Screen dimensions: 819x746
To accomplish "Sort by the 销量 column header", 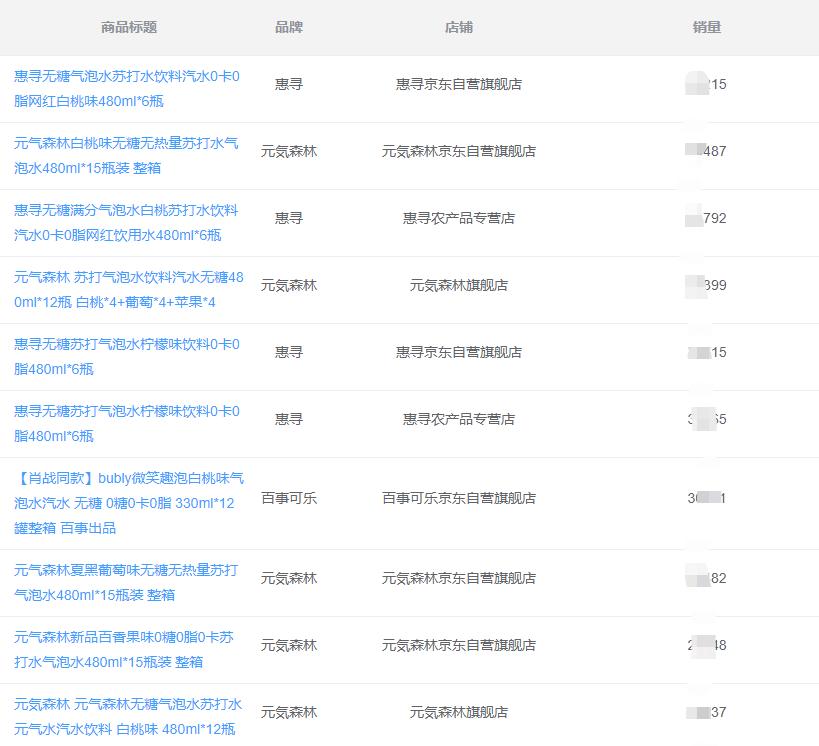I will (705, 27).
